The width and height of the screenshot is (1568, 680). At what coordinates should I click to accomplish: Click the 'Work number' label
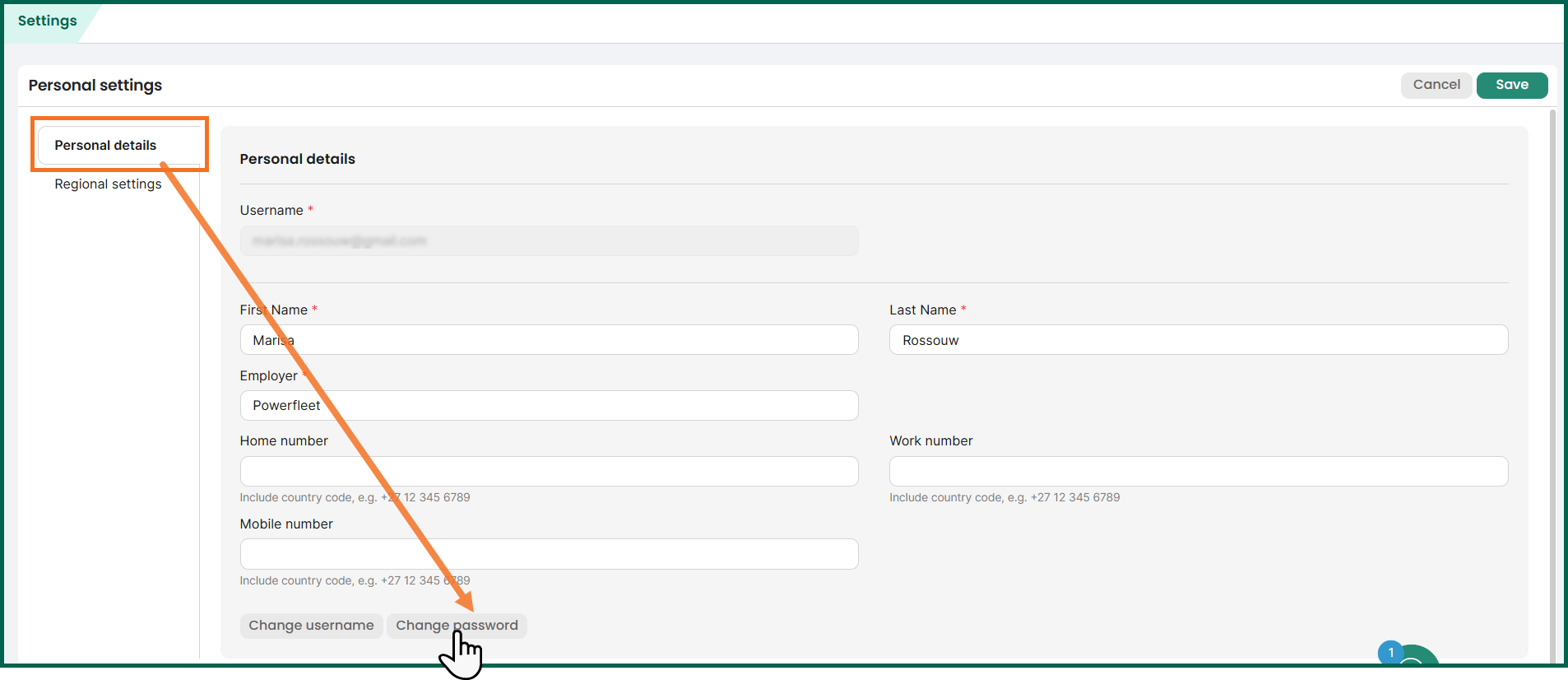click(x=931, y=441)
